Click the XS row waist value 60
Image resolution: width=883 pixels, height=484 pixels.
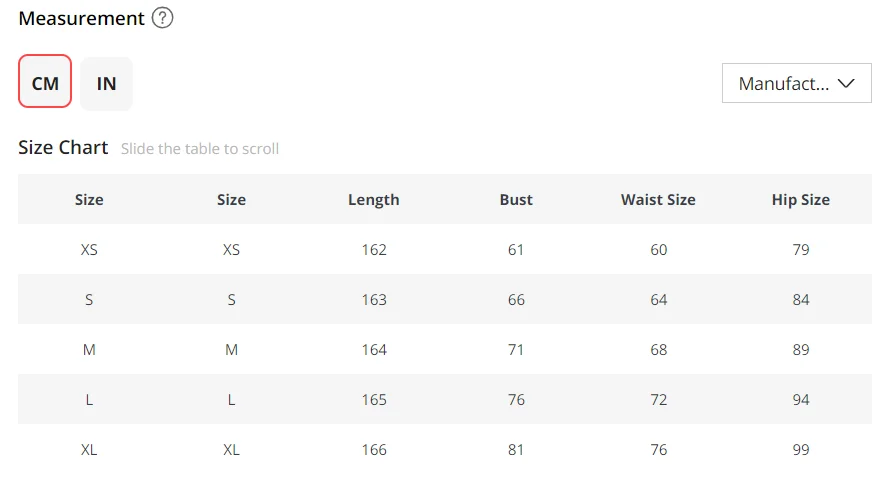click(658, 249)
